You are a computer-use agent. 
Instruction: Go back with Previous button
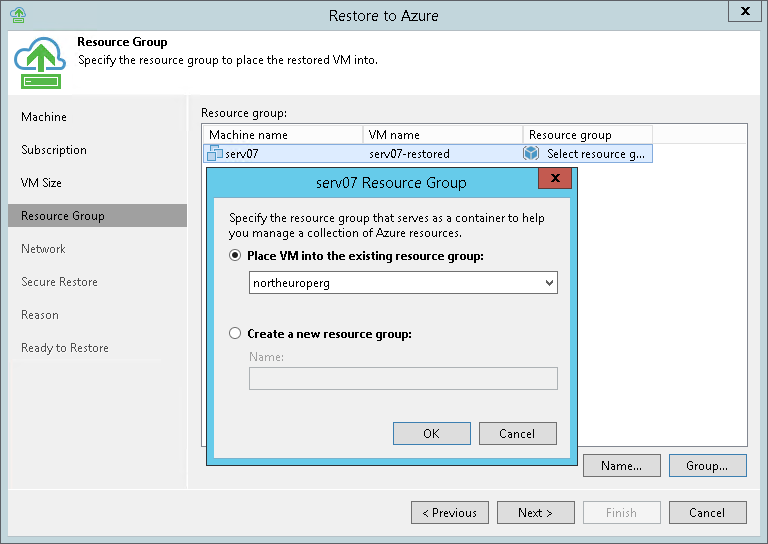[x=449, y=513]
